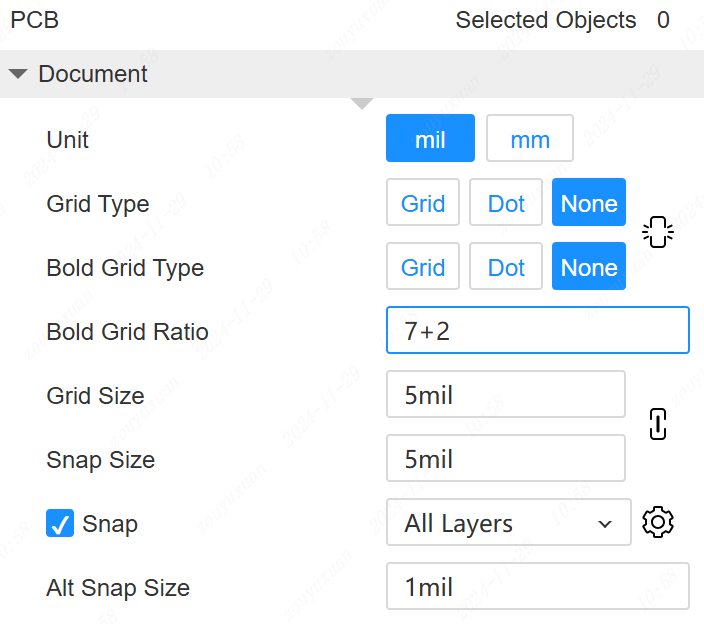The height and width of the screenshot is (624, 704).
Task: Set Grid Type to None
Action: [589, 203]
